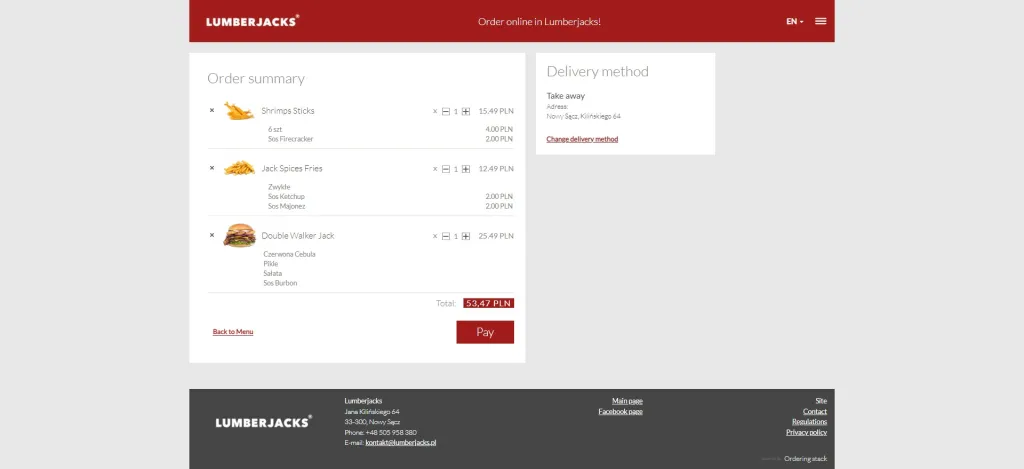Click the Zwykłe option under Jack Spices Fries
Screen dimensions: 1024x469
pyautogui.click(x=279, y=187)
